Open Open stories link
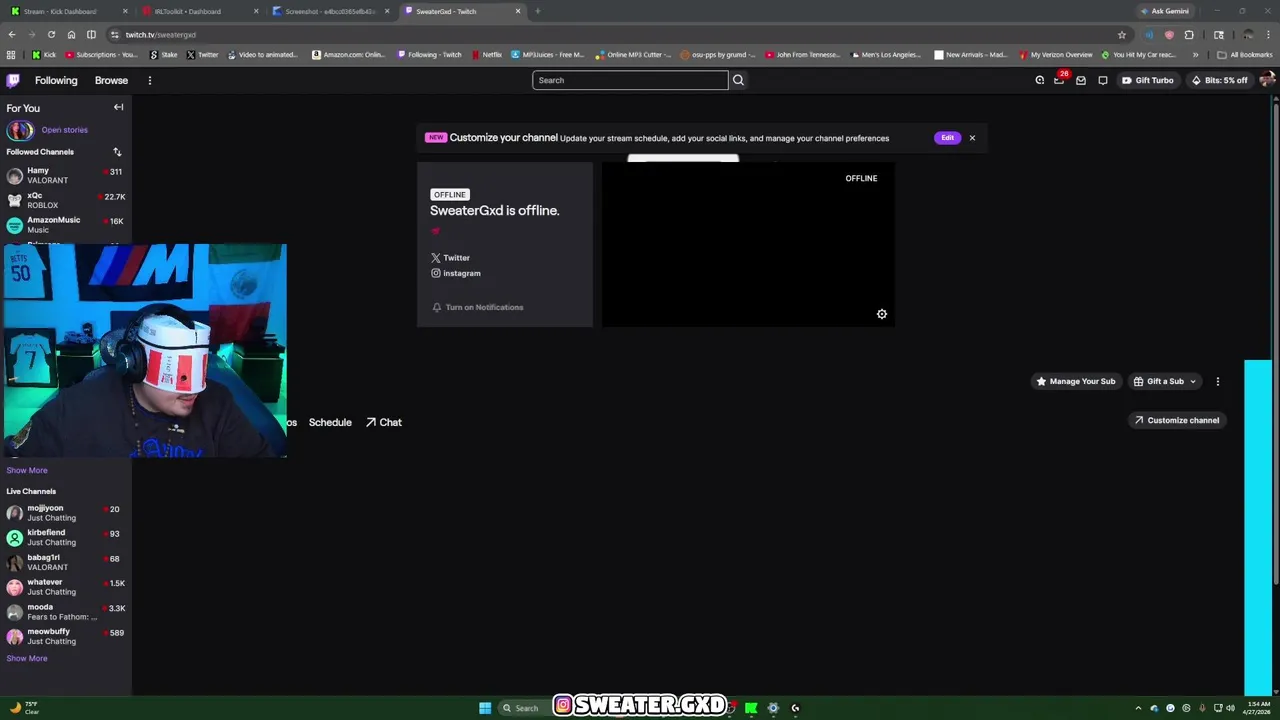Image resolution: width=1280 pixels, height=720 pixels. click(x=64, y=130)
